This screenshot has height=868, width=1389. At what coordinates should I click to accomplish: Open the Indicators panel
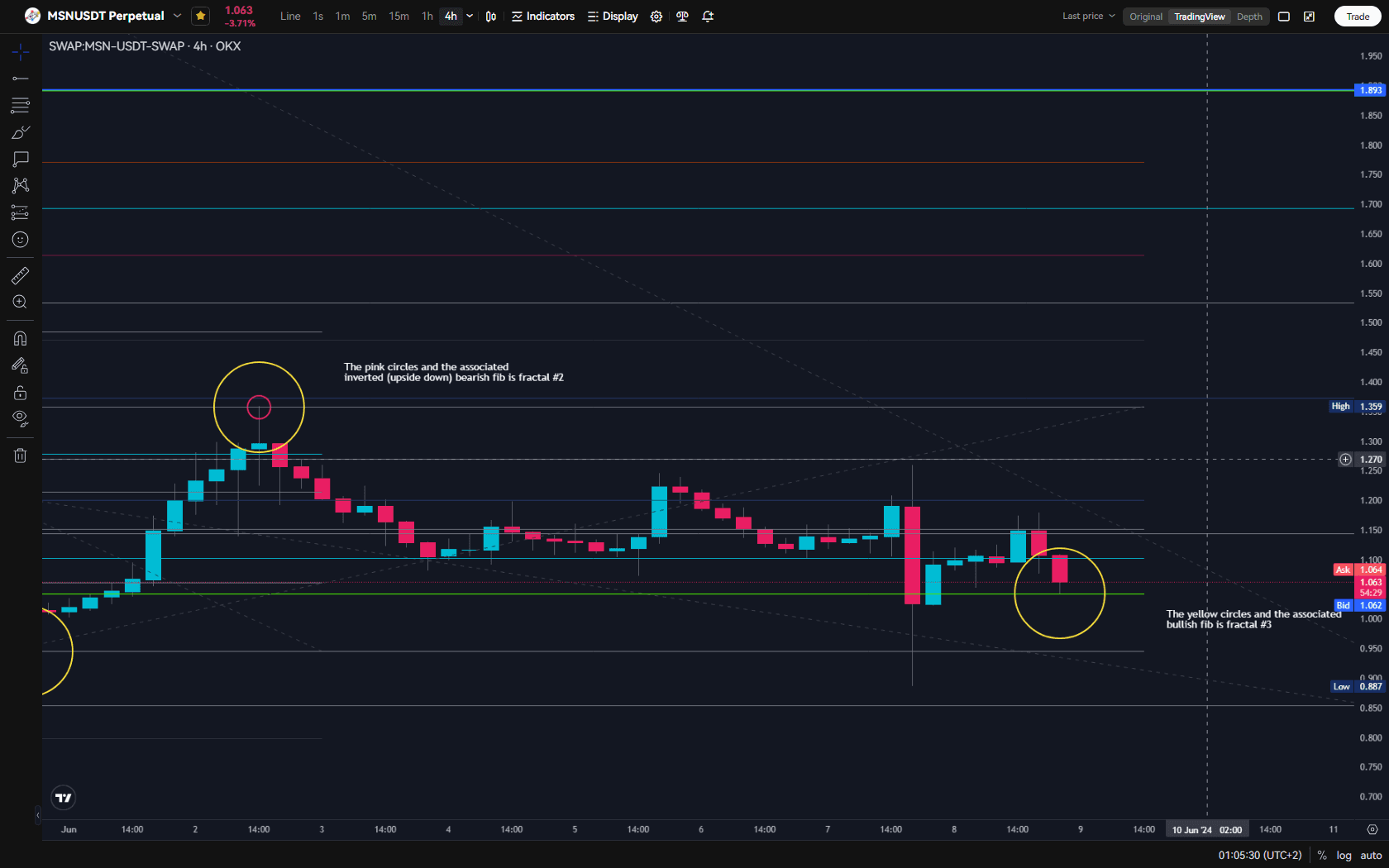[x=543, y=16]
